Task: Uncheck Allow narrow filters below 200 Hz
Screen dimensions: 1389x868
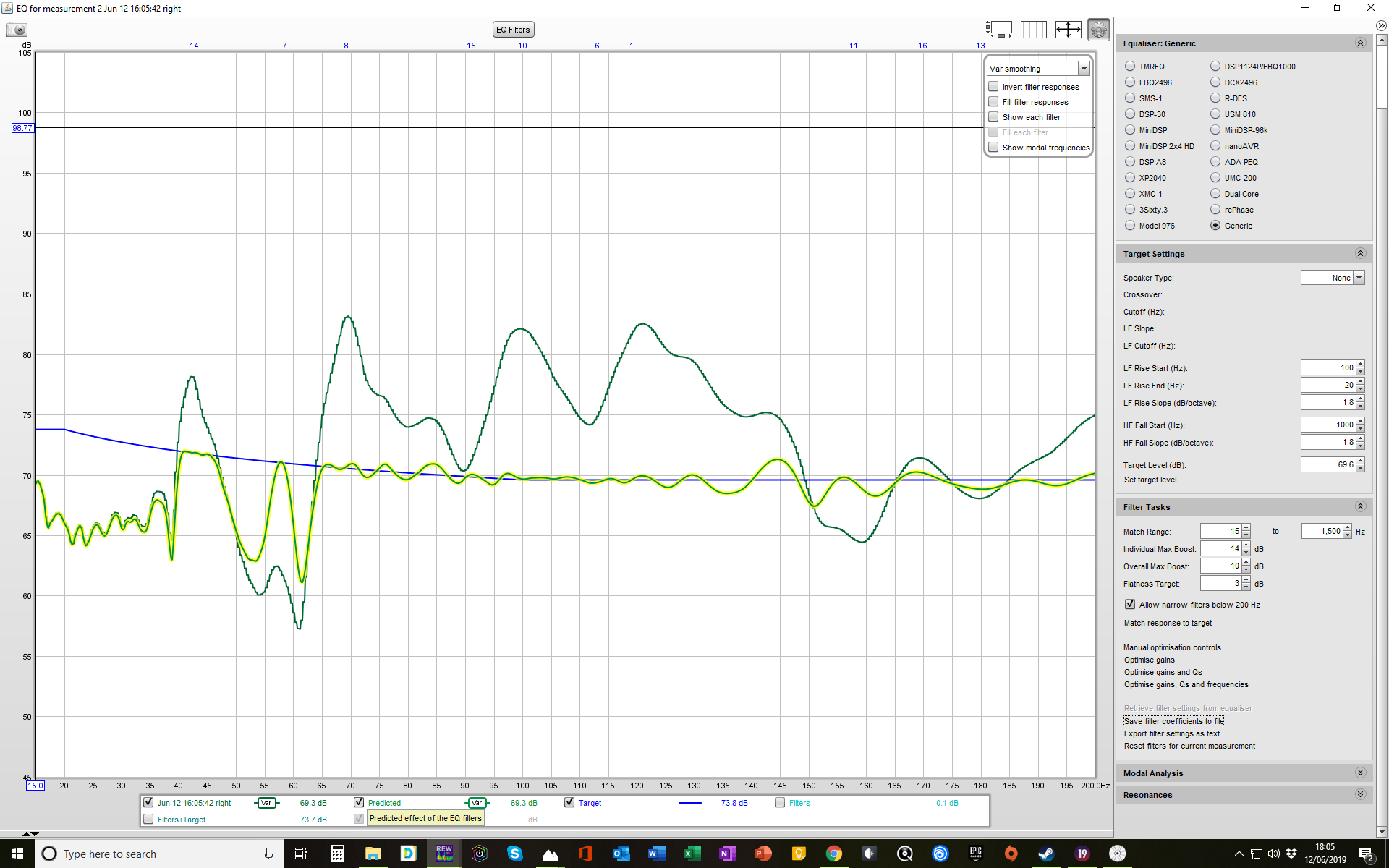Action: pos(1130,605)
